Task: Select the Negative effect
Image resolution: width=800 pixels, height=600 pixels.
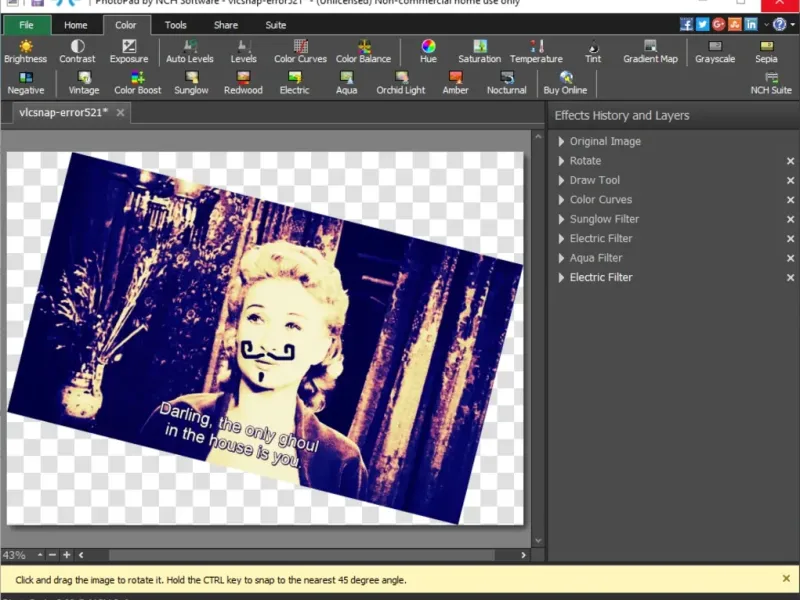Action: (26, 84)
